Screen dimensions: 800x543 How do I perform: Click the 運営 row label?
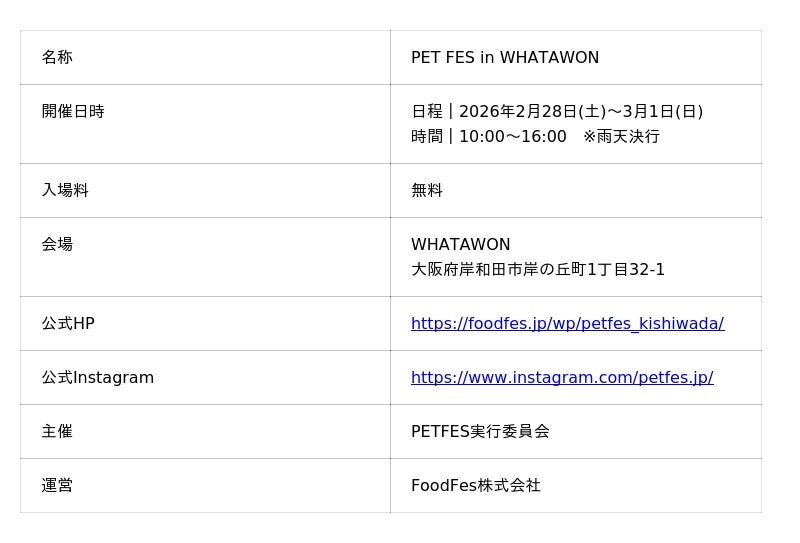tap(57, 486)
